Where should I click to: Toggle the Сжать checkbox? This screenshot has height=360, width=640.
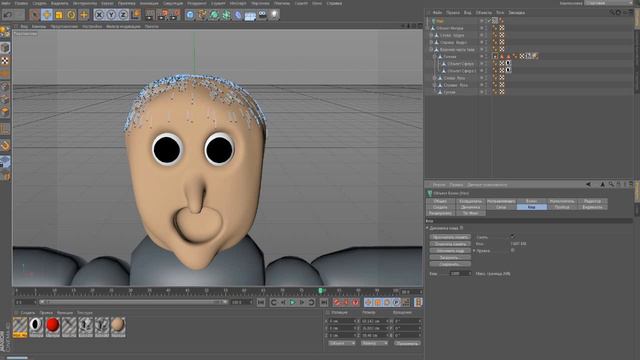(x=512, y=237)
